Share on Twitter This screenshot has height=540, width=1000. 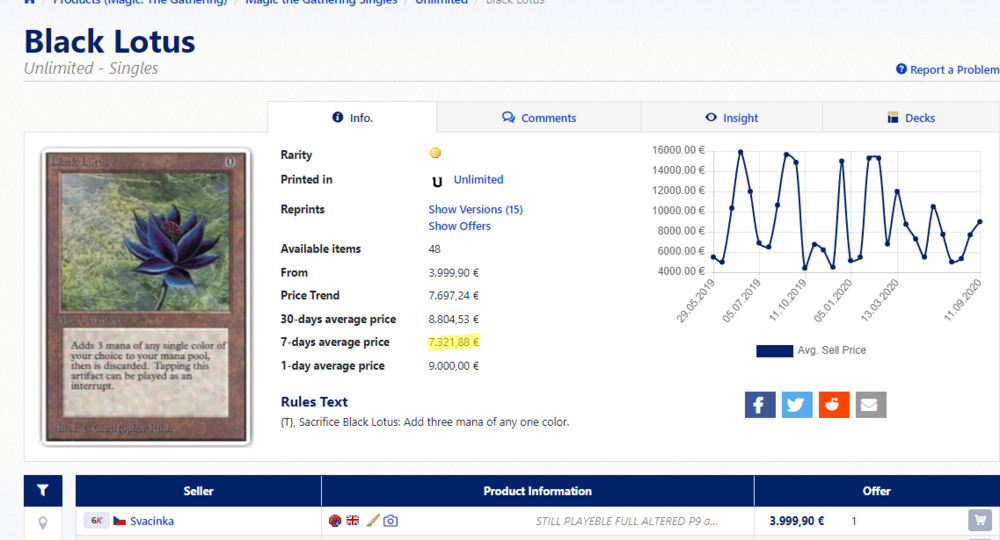[797, 404]
